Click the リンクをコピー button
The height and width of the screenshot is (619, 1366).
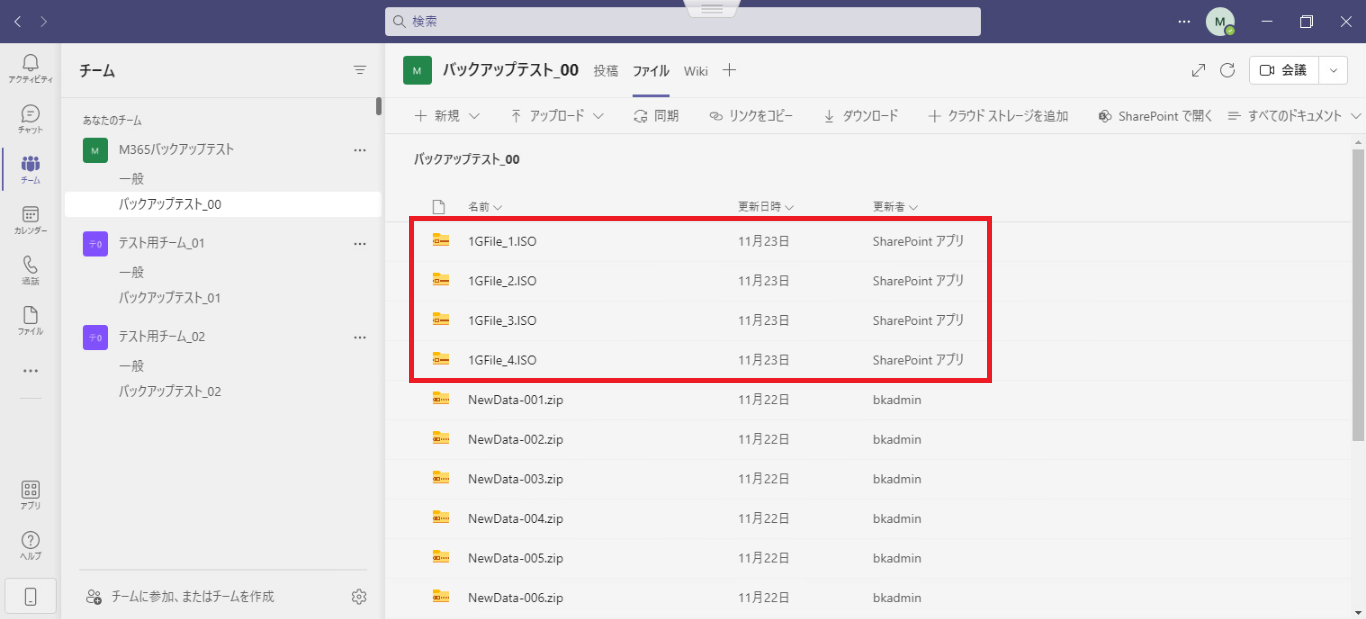[x=750, y=116]
